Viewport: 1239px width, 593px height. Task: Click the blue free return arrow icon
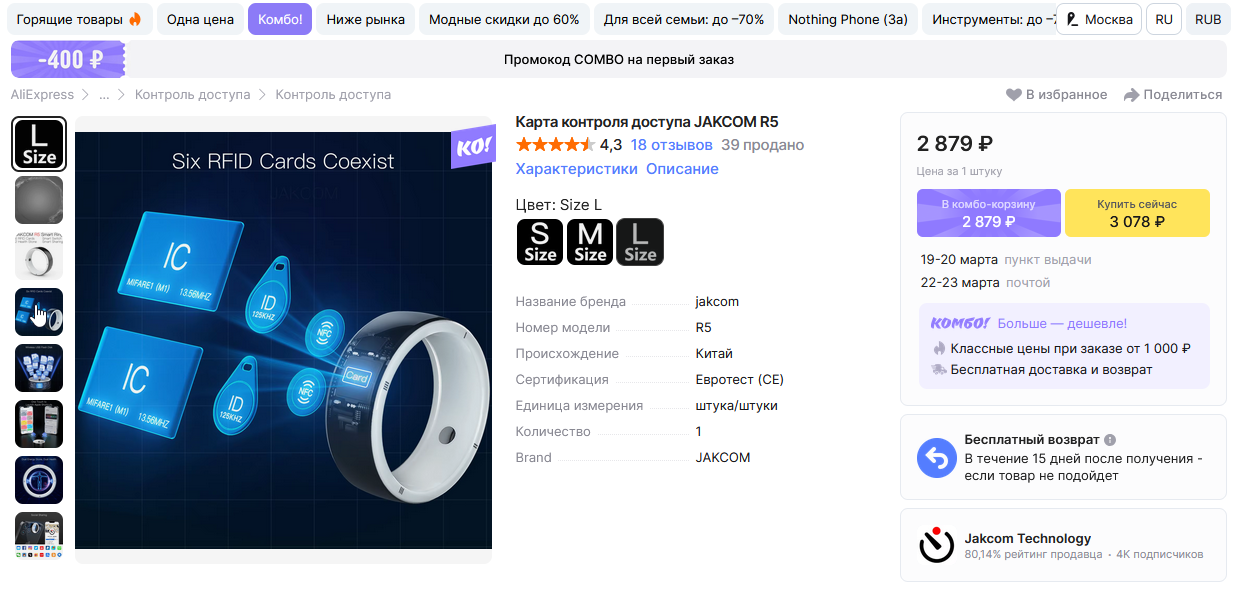[937, 458]
